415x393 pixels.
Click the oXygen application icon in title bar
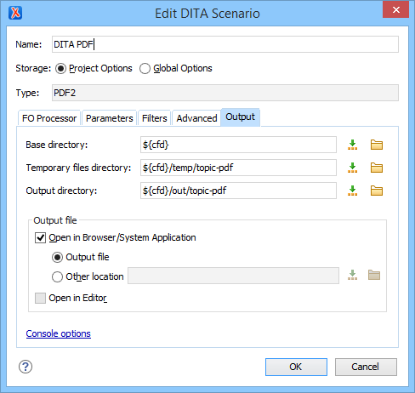tap(15, 13)
